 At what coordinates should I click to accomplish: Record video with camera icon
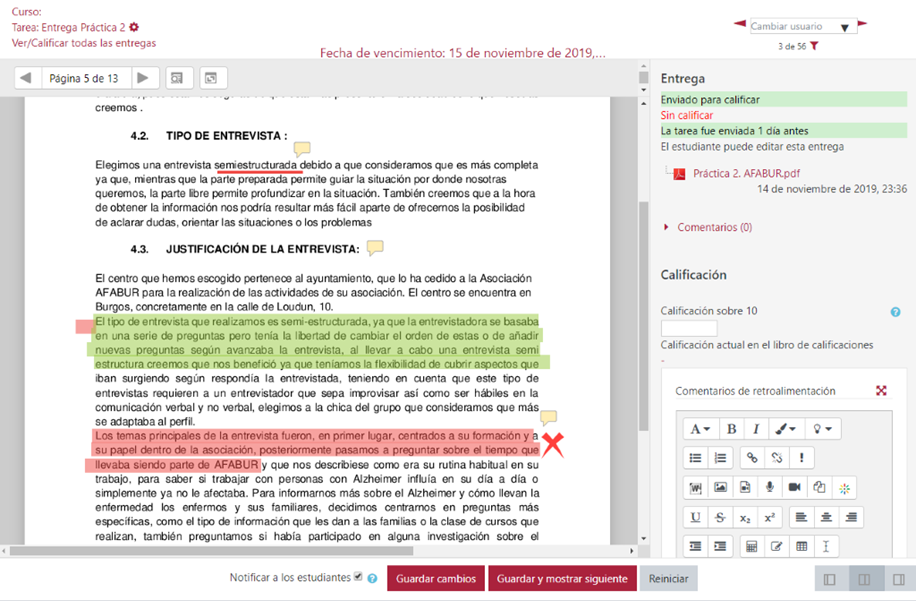(x=794, y=488)
